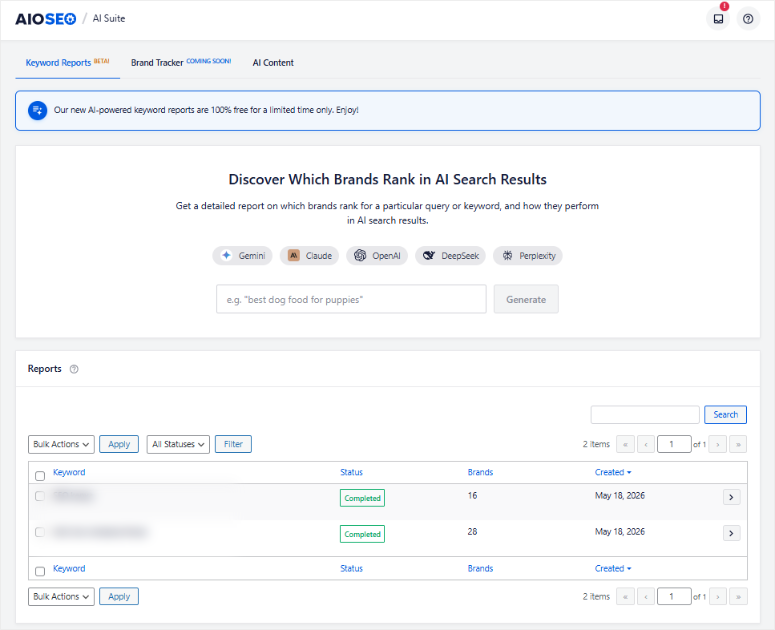This screenshot has height=630, width=775.
Task: Tick the checkbox for the 16-brands report
Action: [40, 496]
